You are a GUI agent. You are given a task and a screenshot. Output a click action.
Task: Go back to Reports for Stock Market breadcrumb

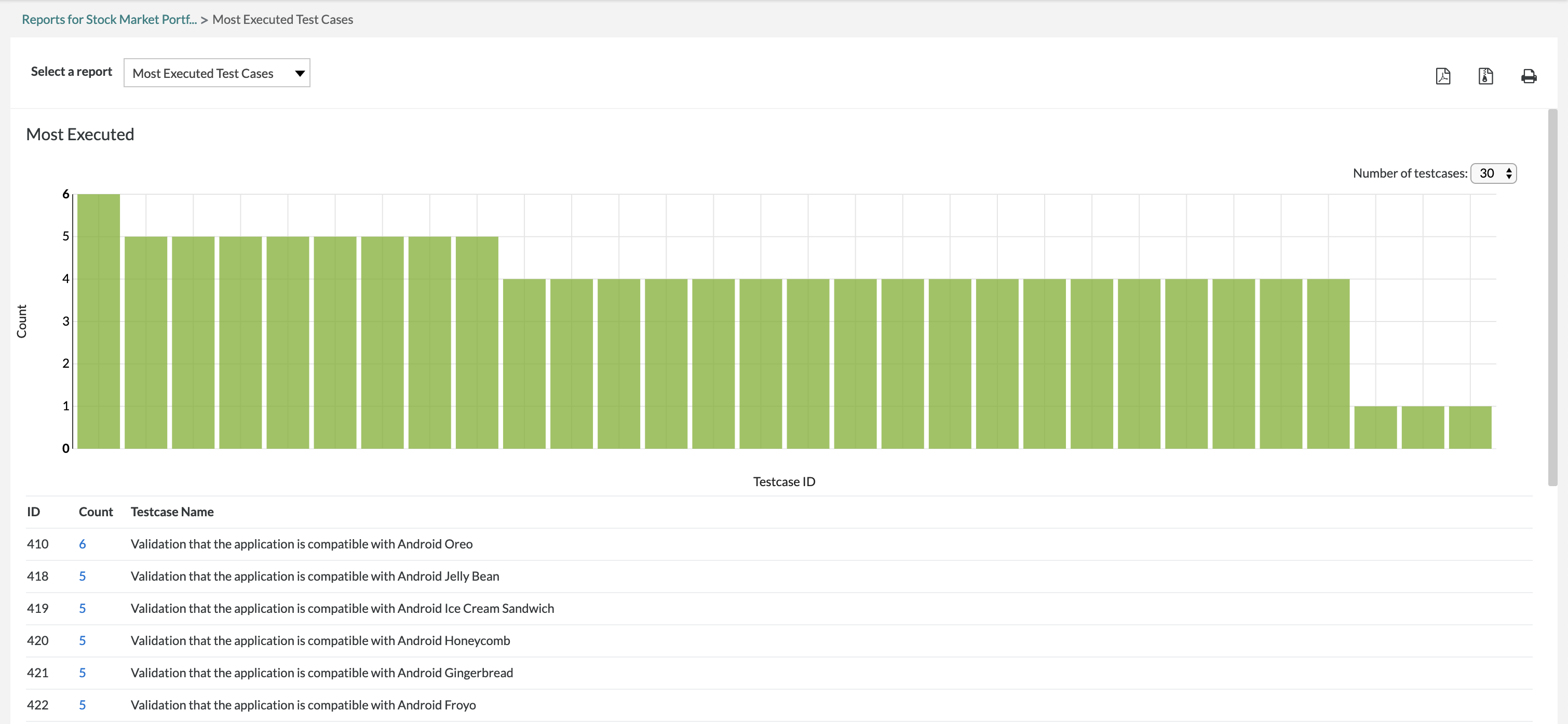coord(110,20)
